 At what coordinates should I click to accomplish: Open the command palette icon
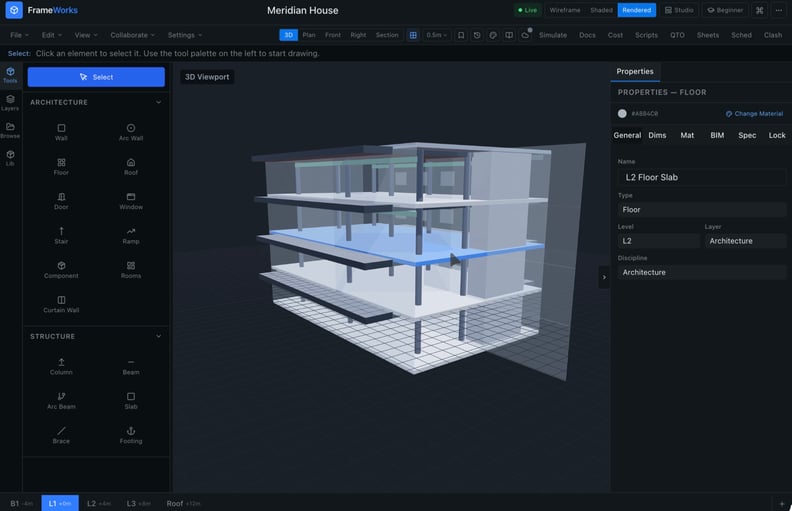coord(759,10)
